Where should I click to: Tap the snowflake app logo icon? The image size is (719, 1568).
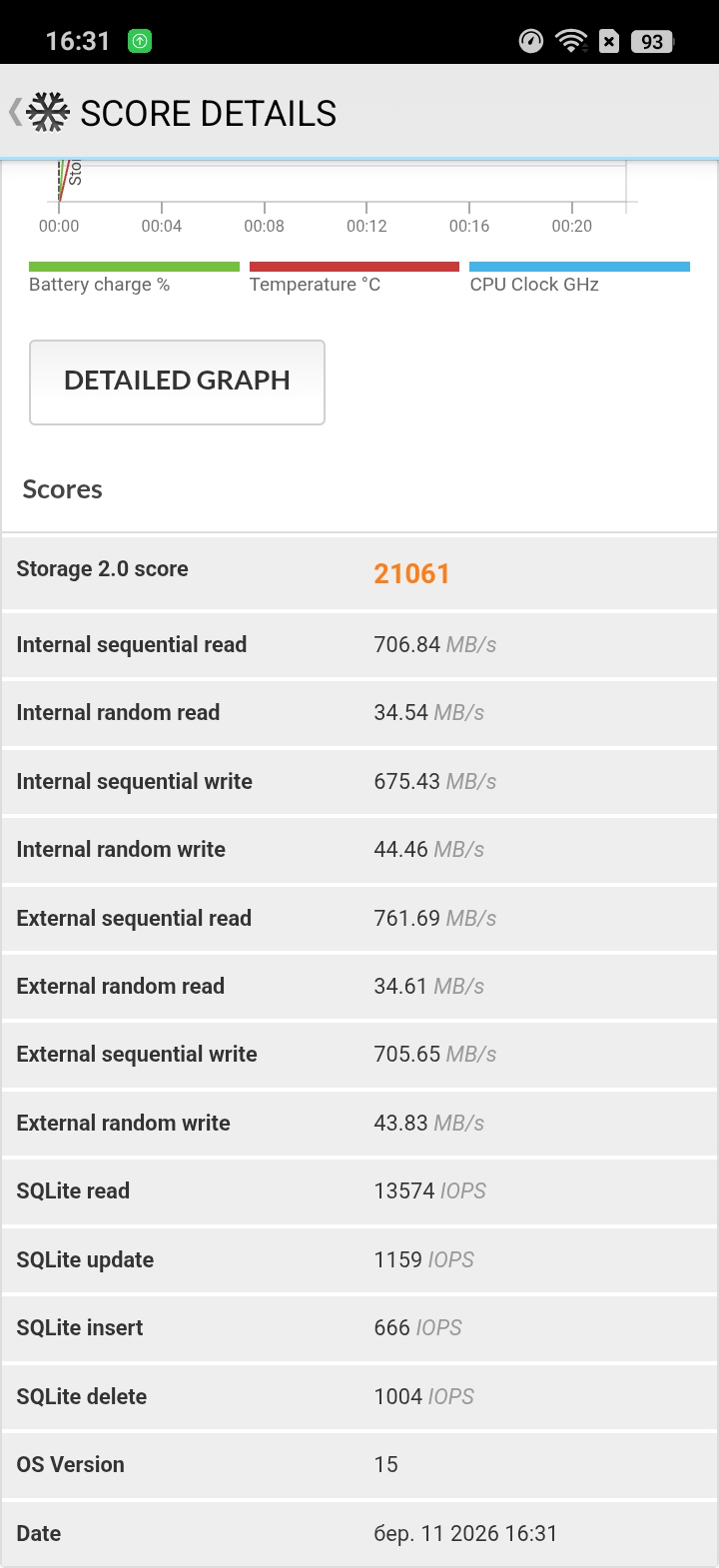point(48,113)
